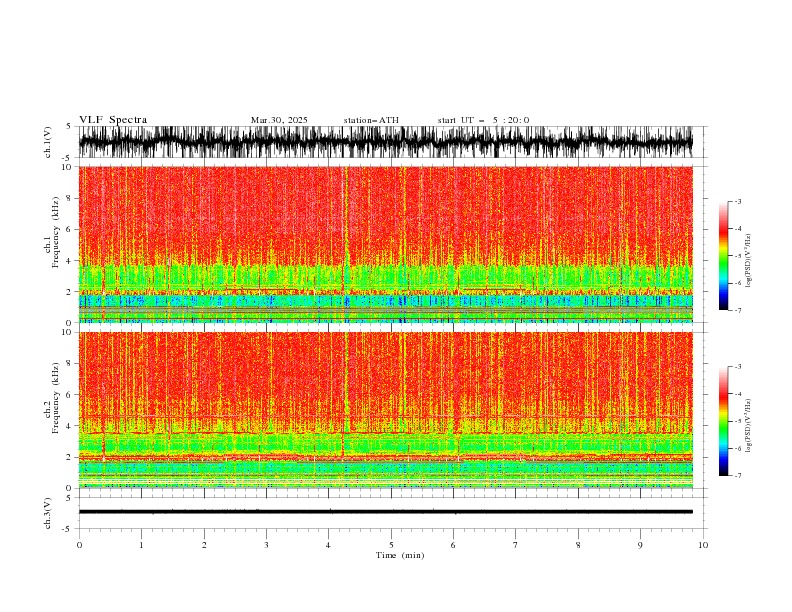The height and width of the screenshot is (612, 792).
Task: Click the ch.1 waveform trace
Action: [385, 142]
